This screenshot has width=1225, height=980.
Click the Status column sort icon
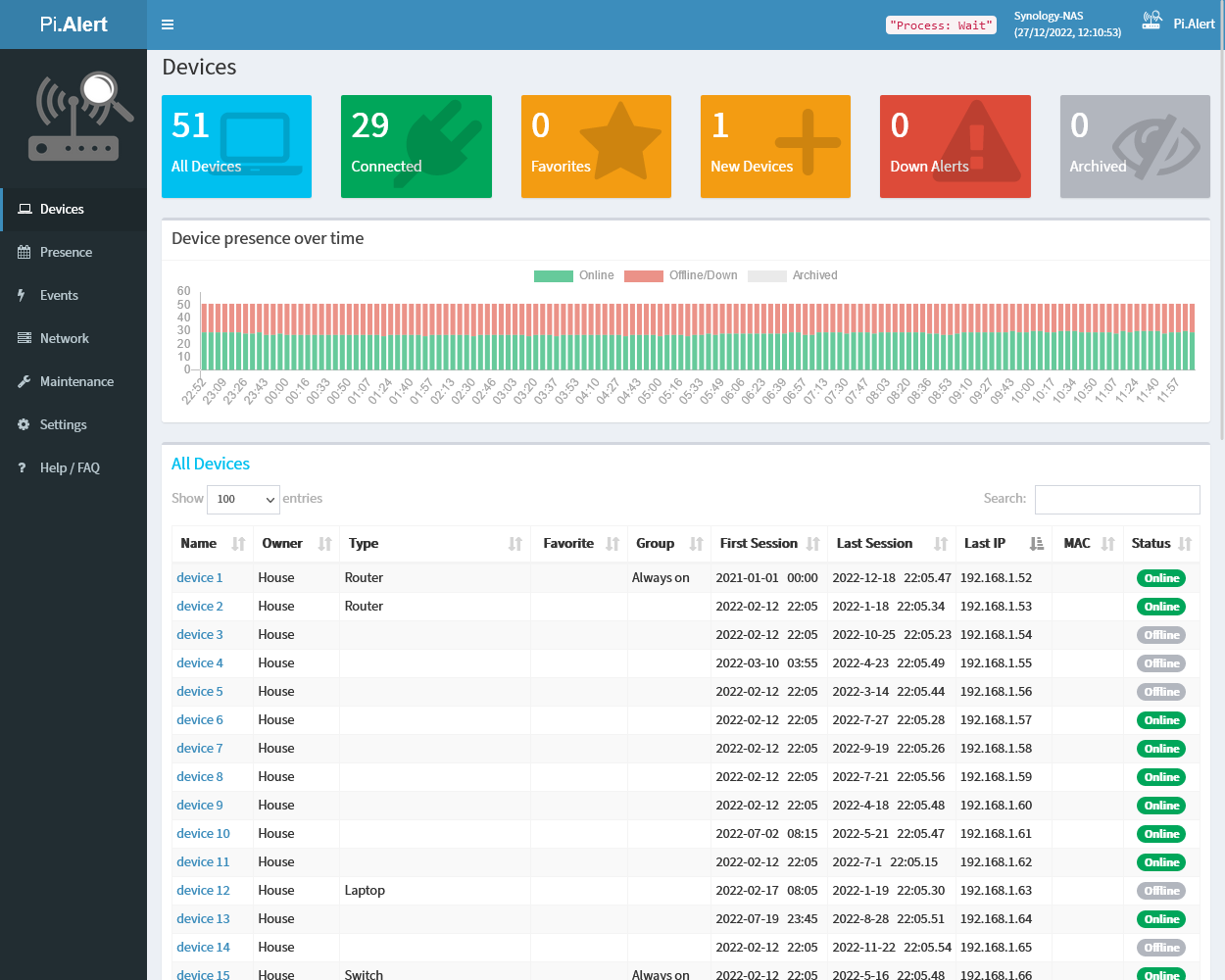[1185, 544]
